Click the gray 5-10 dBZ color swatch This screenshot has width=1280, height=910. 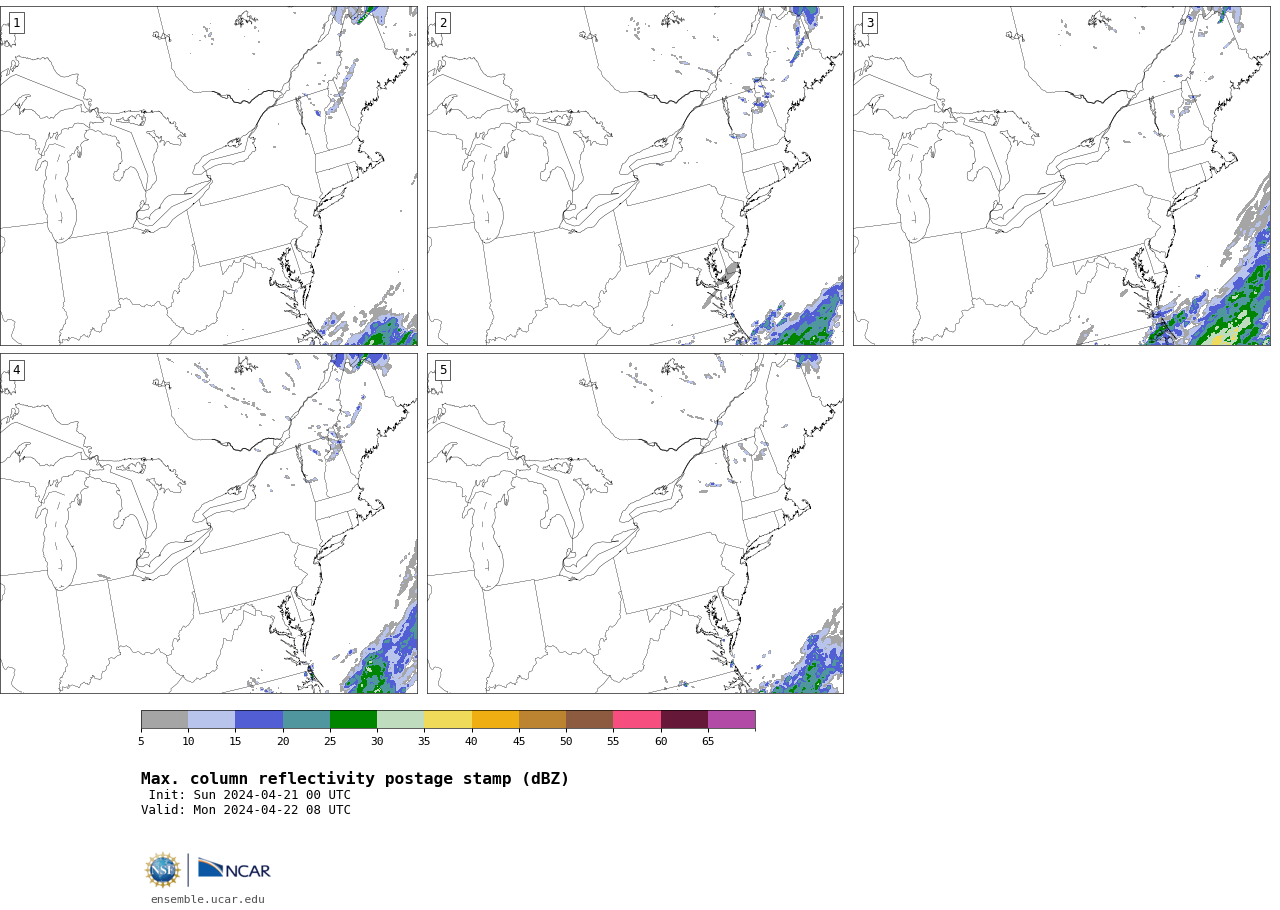click(x=164, y=720)
